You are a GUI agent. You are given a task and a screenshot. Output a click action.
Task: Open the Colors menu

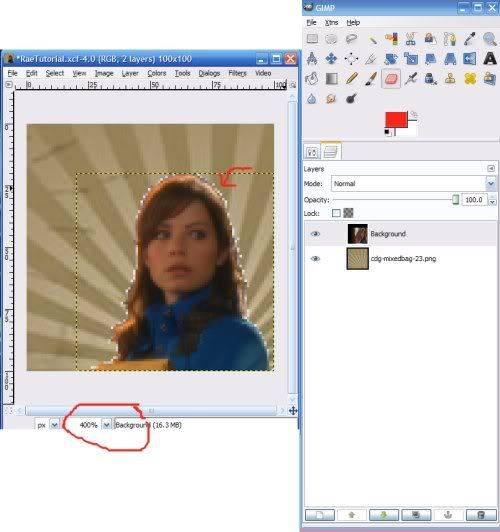[x=157, y=73]
